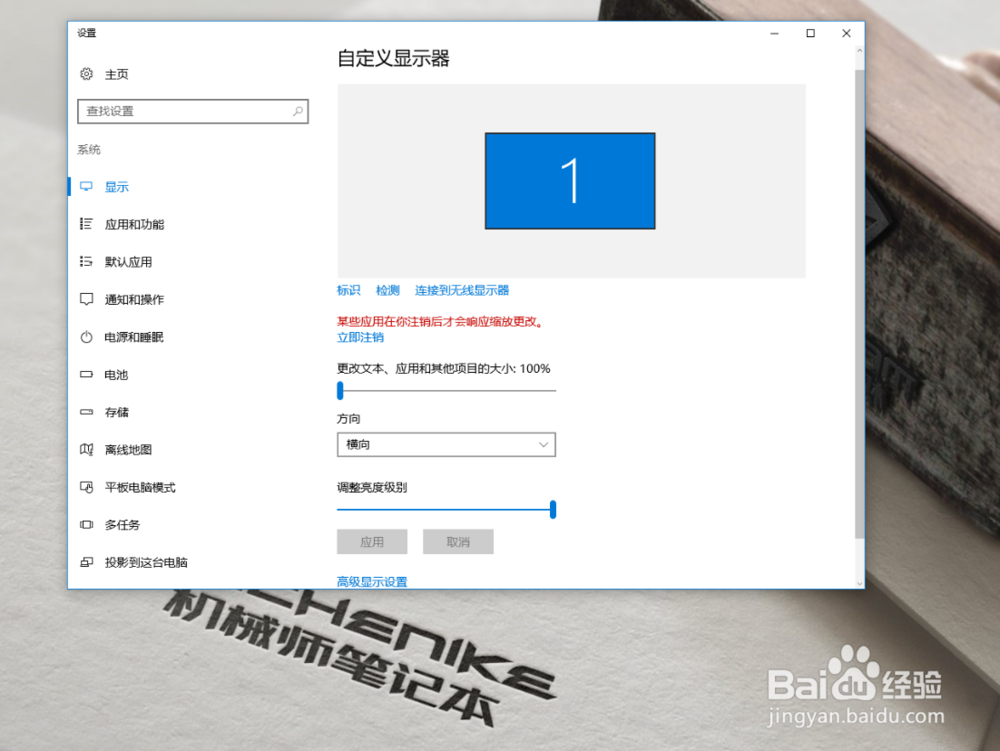Click the 离线地图 map icon

[86, 449]
